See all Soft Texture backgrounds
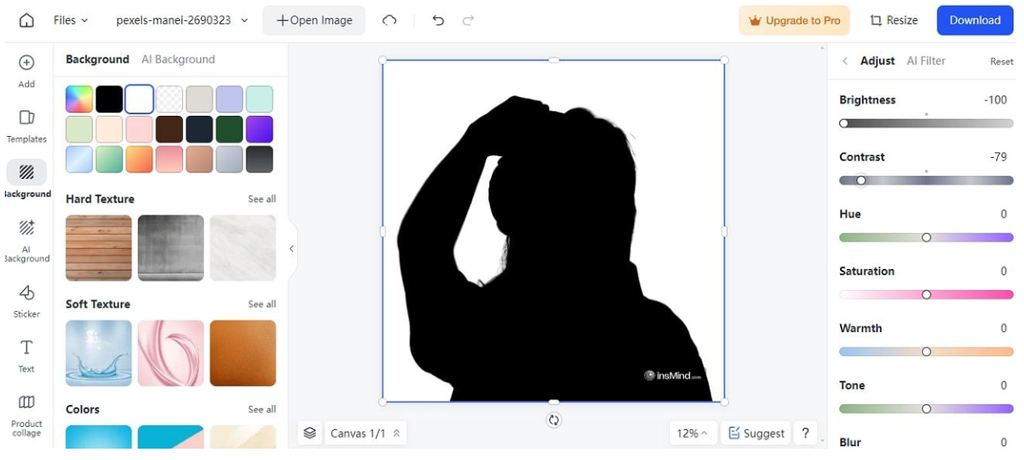The width and height of the screenshot is (1024, 460). 262,304
